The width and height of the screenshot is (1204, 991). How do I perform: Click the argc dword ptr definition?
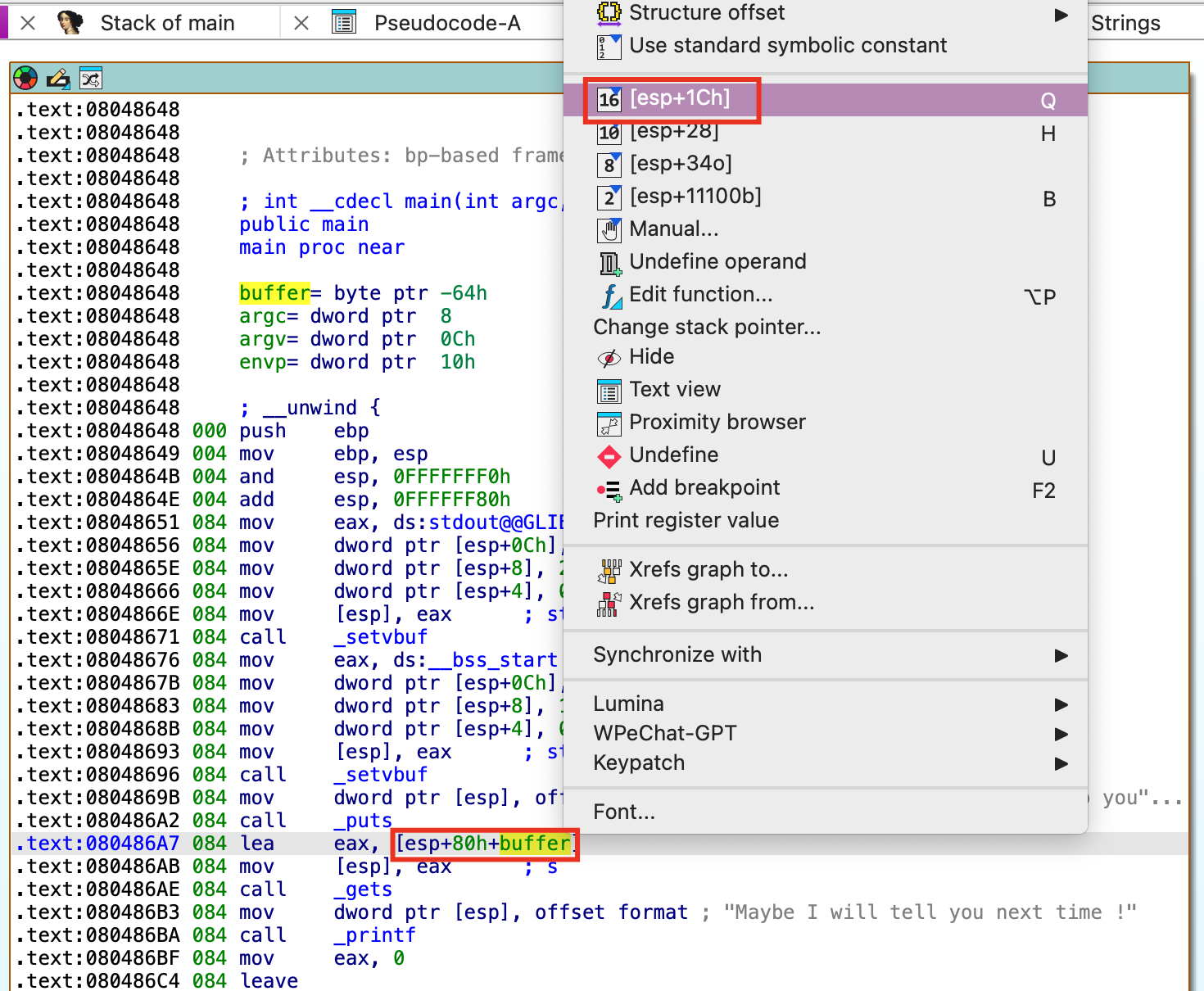(345, 316)
